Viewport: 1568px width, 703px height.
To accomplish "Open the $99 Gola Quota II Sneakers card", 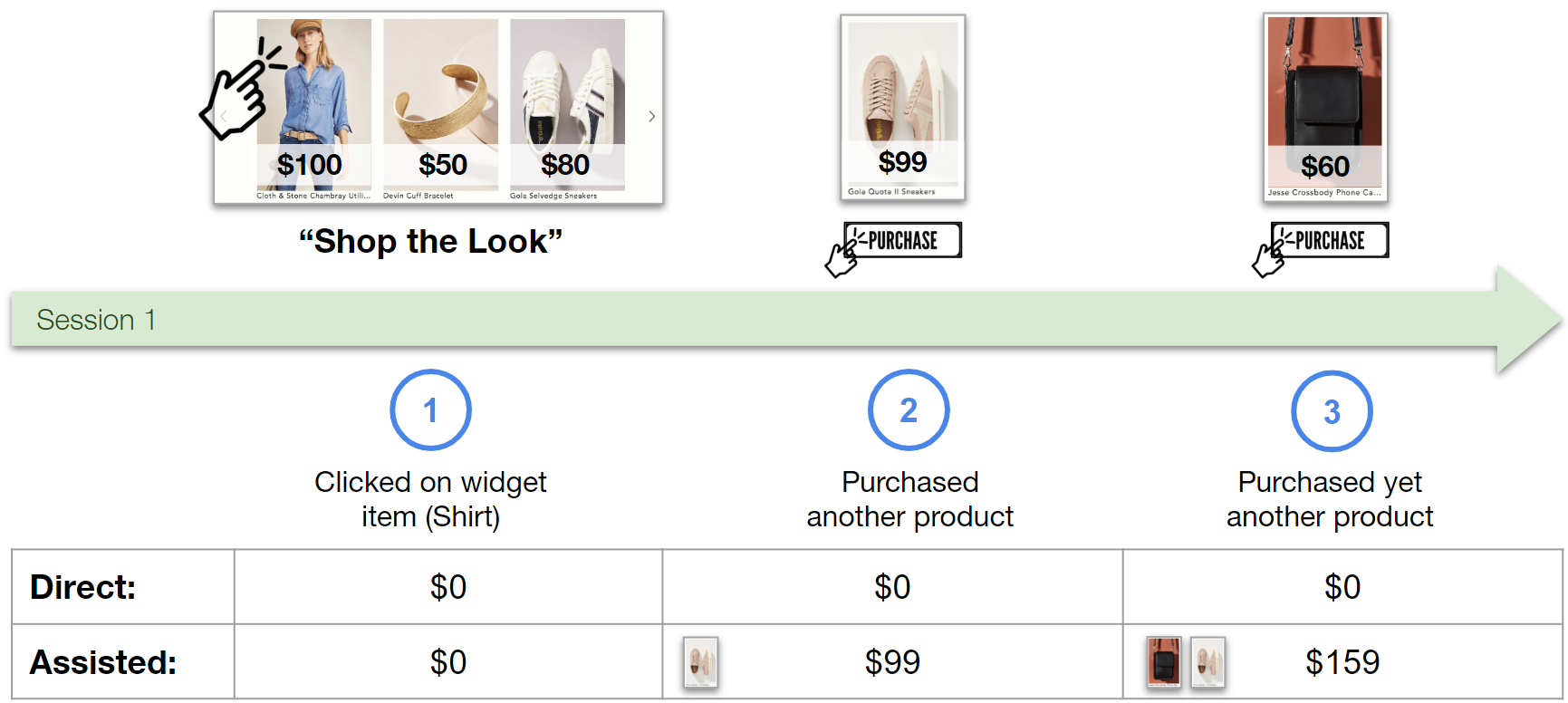I will point(902,108).
